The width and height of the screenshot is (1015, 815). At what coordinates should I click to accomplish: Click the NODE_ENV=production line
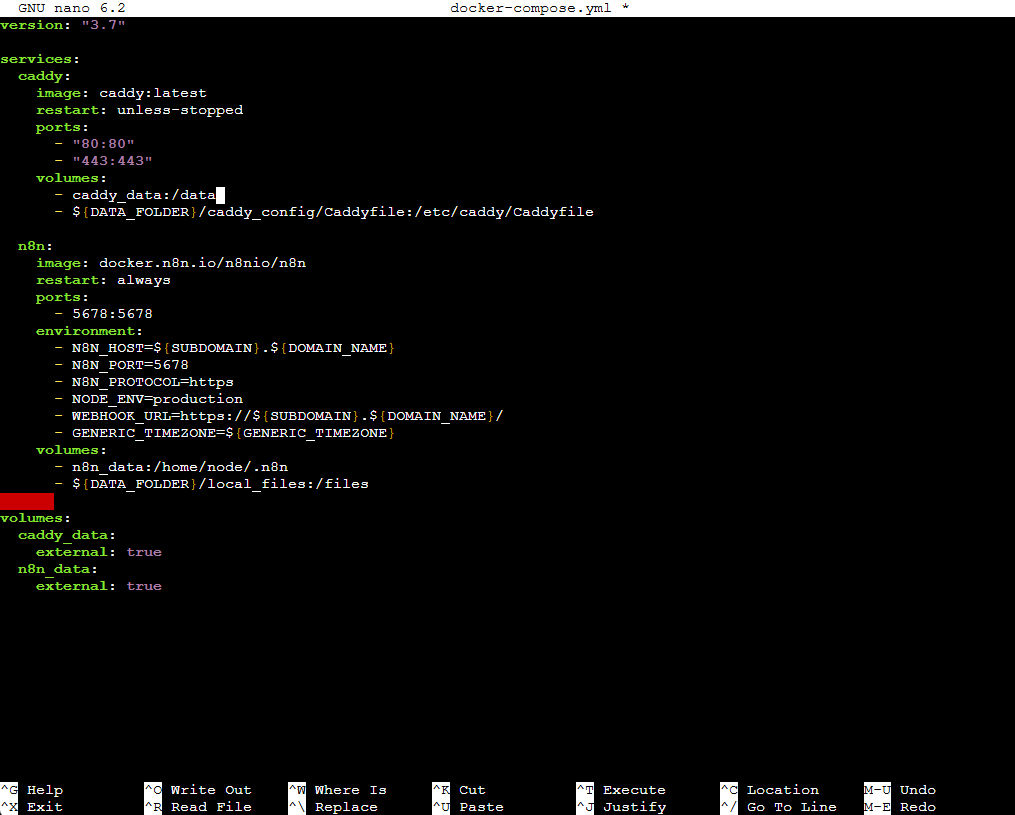(x=148, y=399)
